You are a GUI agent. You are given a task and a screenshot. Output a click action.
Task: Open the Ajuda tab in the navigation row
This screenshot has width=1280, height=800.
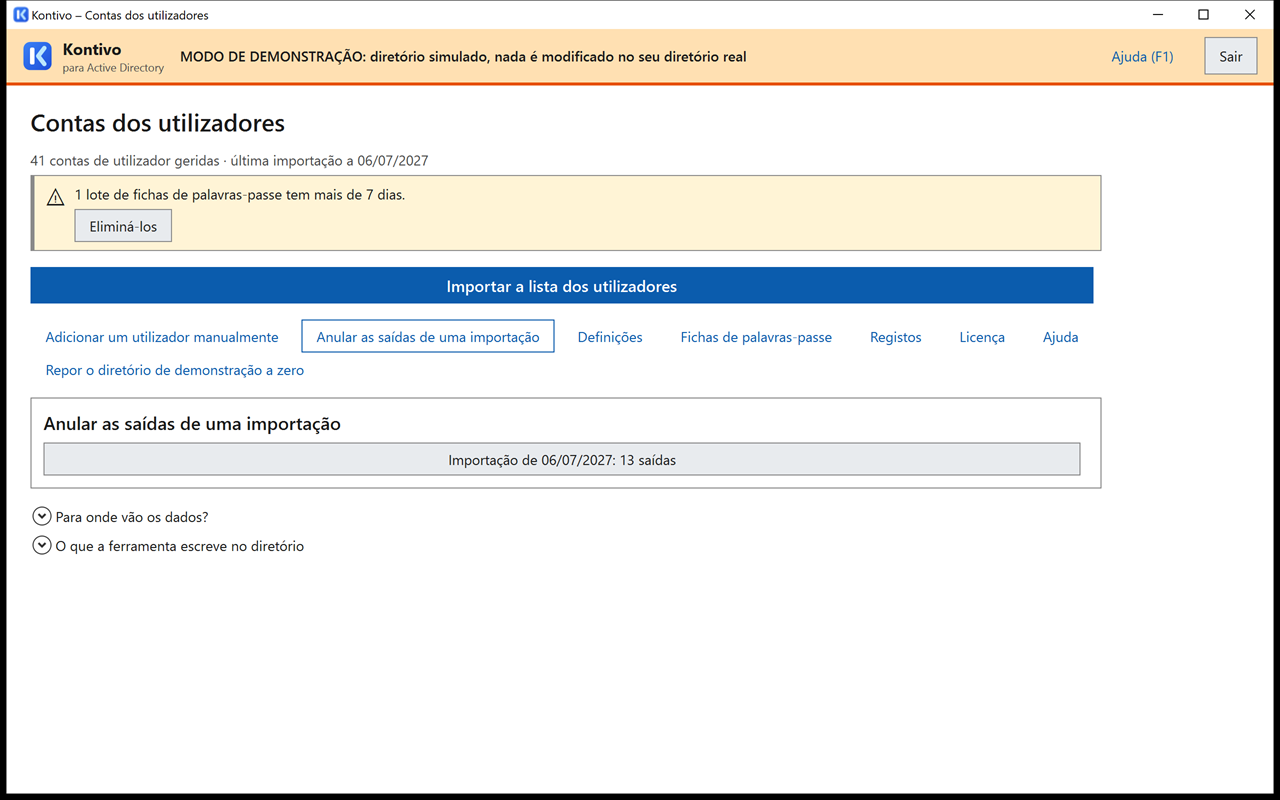(1060, 337)
